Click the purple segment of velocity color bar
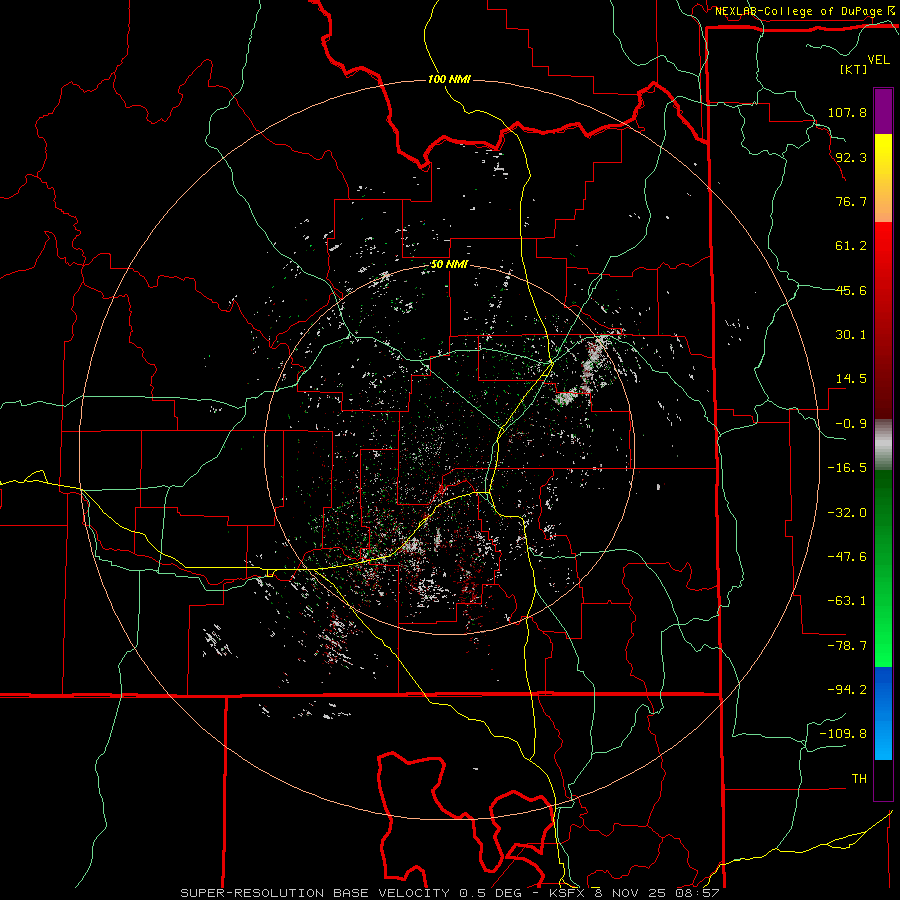 pos(883,111)
